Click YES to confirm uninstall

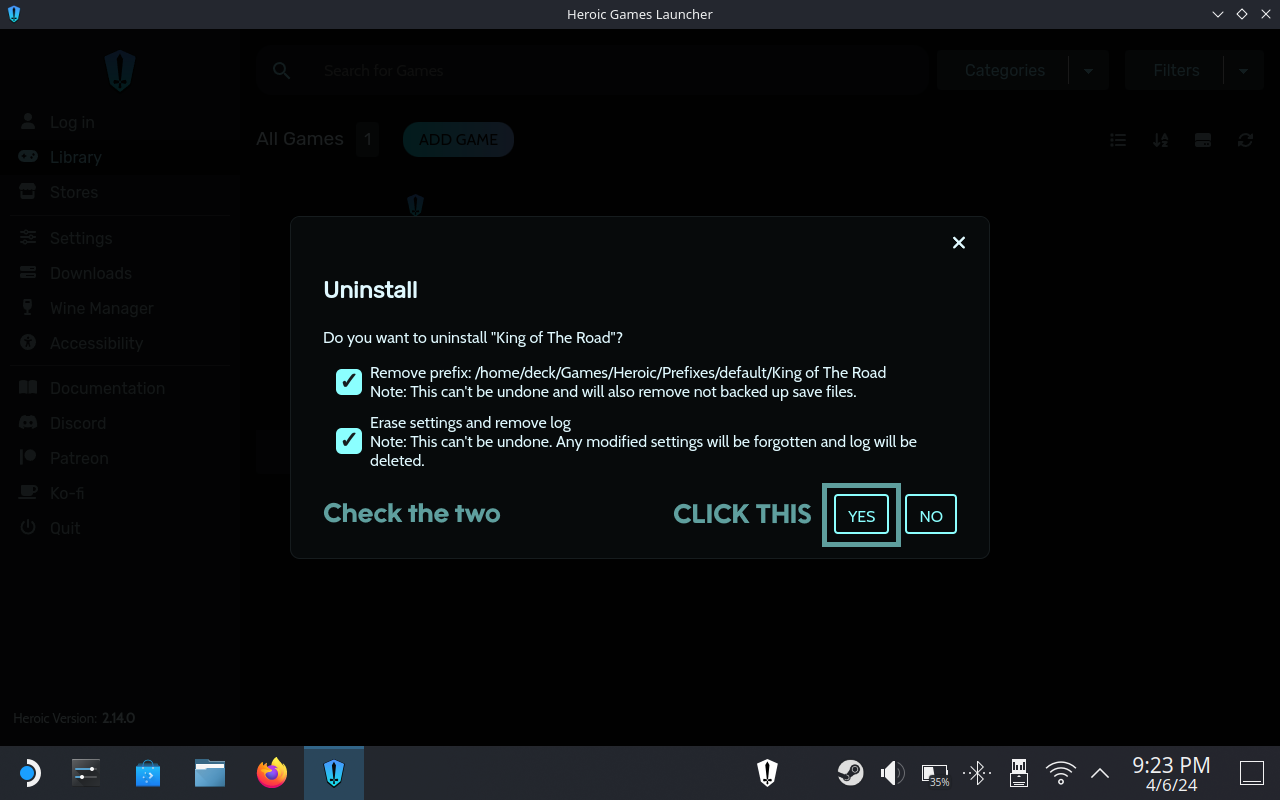pos(861,515)
